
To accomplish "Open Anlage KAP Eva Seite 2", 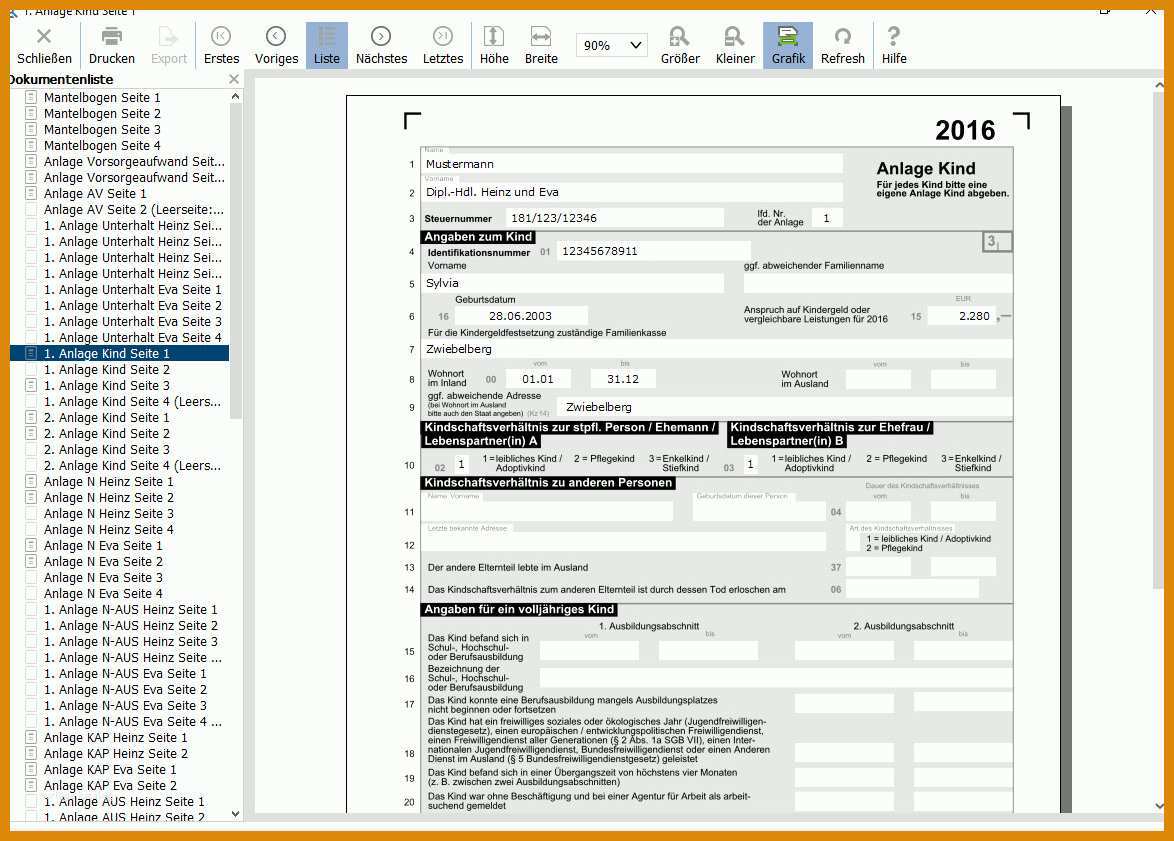I will point(110,786).
